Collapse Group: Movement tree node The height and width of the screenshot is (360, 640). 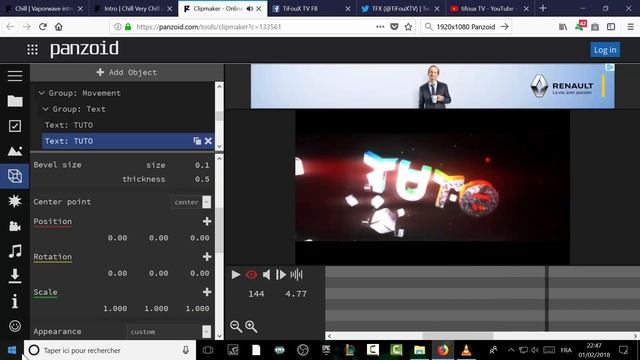41,93
